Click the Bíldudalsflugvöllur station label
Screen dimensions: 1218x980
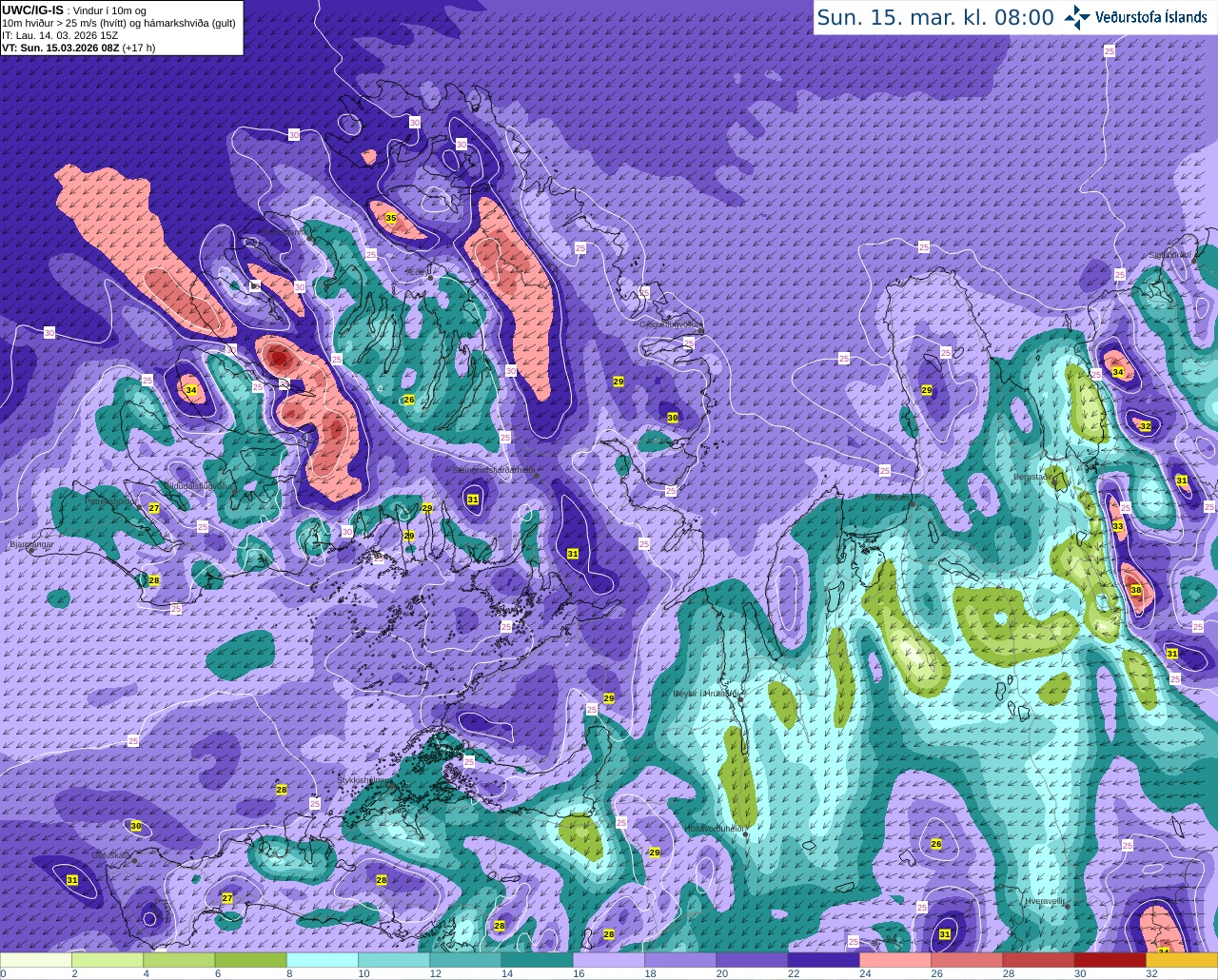[199, 484]
